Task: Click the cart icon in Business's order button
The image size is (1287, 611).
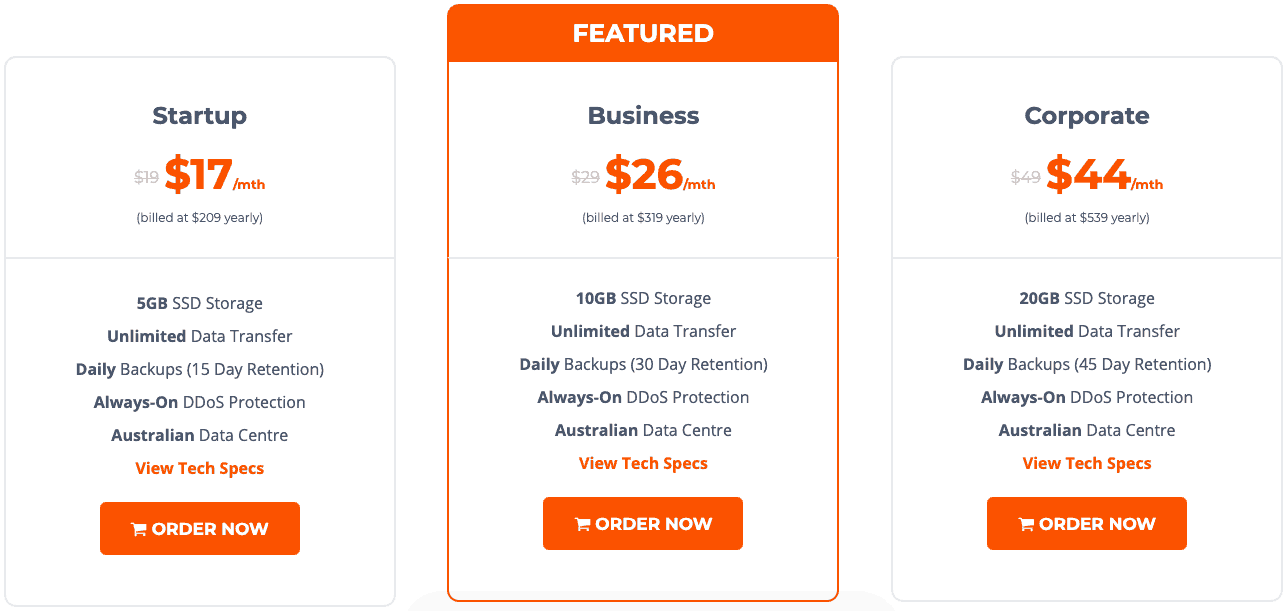Action: 583,524
